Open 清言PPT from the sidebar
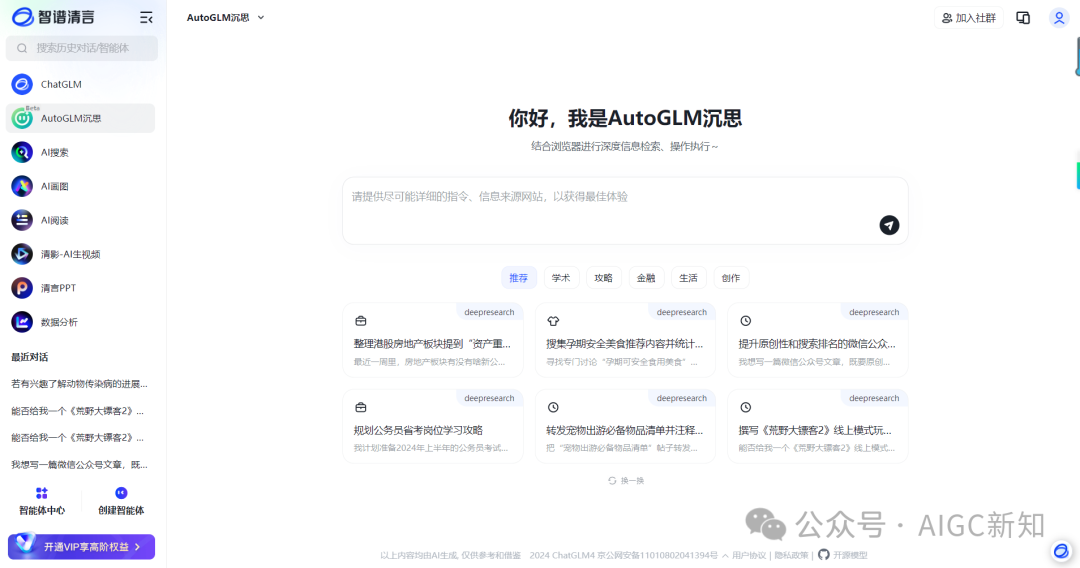The width and height of the screenshot is (1080, 568). click(x=81, y=288)
